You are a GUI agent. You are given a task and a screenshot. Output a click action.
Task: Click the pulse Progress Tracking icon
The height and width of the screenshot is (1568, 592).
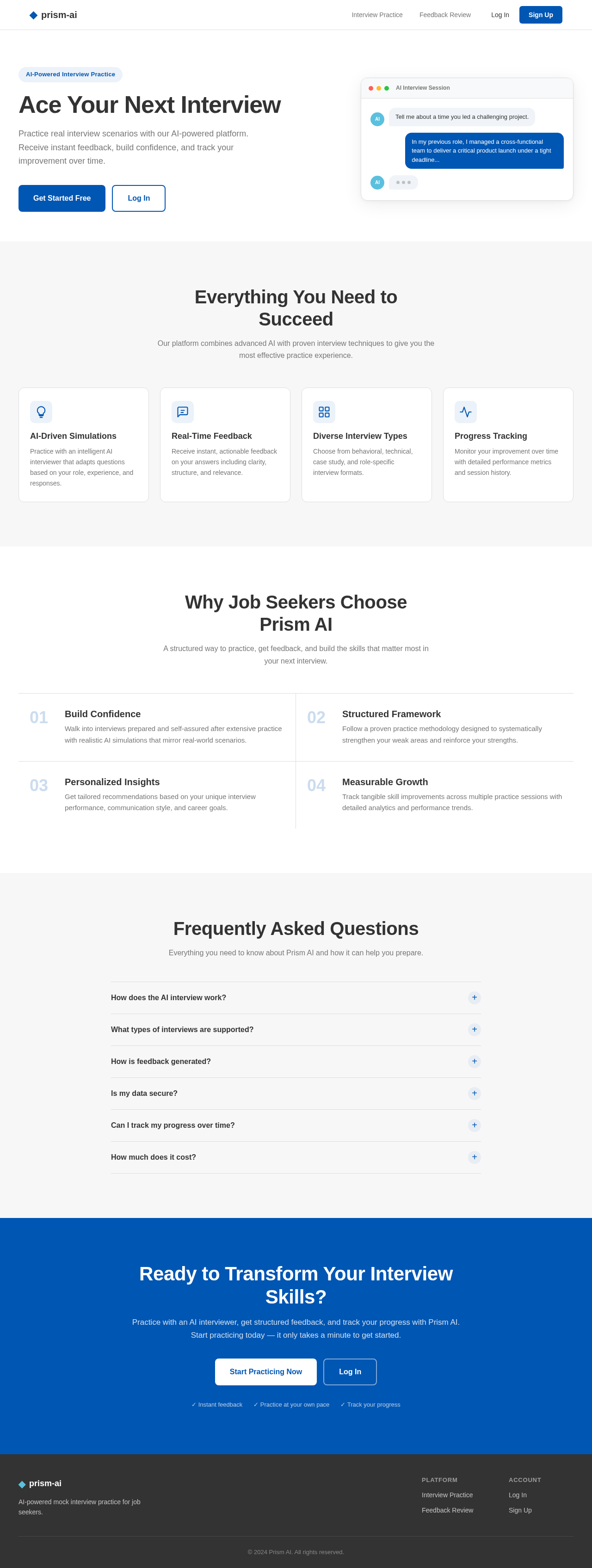point(465,412)
